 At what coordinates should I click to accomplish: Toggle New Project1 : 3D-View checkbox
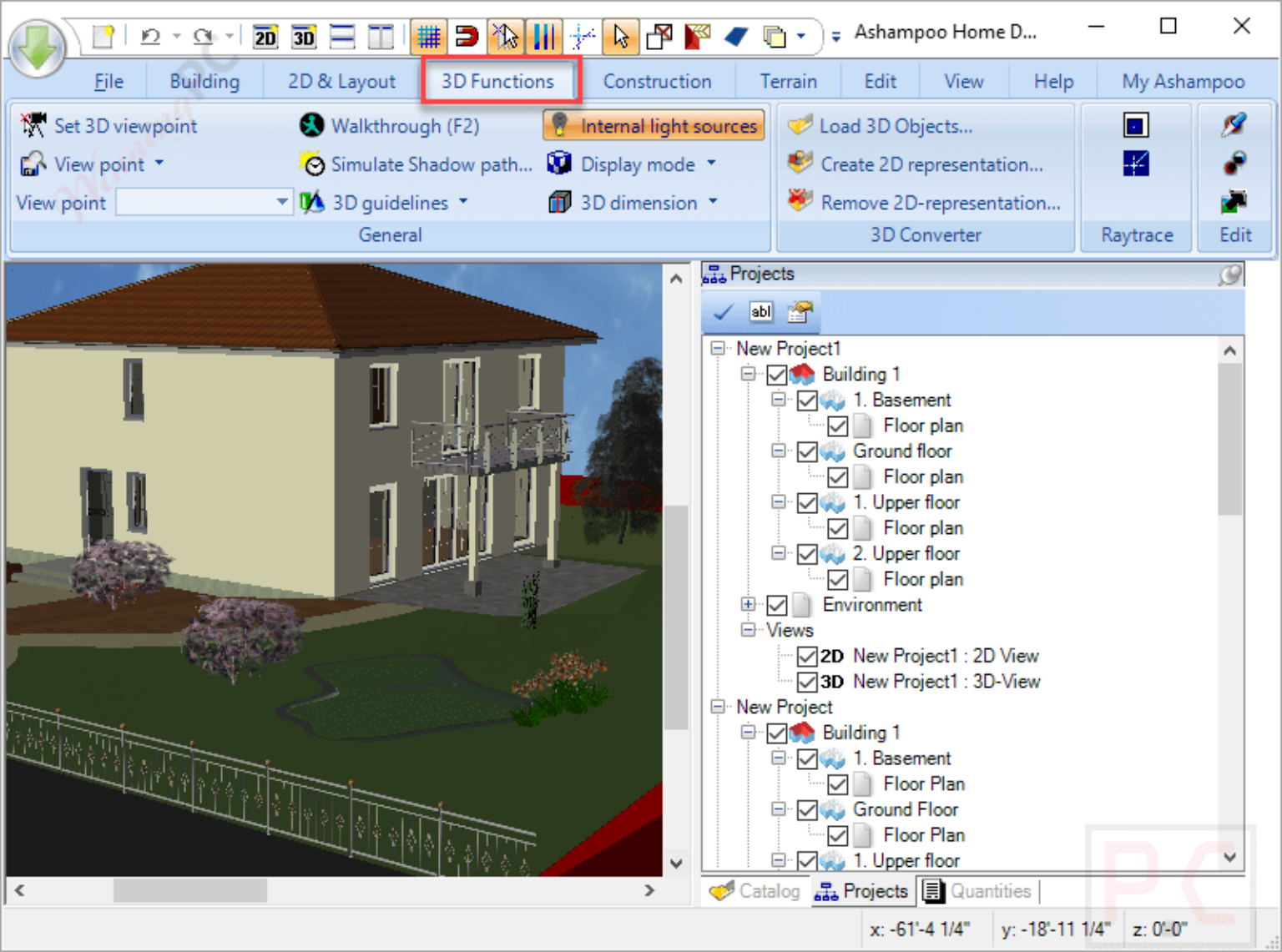pyautogui.click(x=807, y=682)
